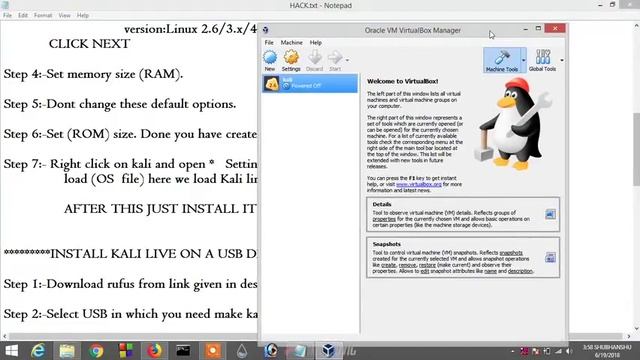The width and height of the screenshot is (640, 360).
Task: Expand the Start button dropdown arrow
Action: (x=347, y=60)
